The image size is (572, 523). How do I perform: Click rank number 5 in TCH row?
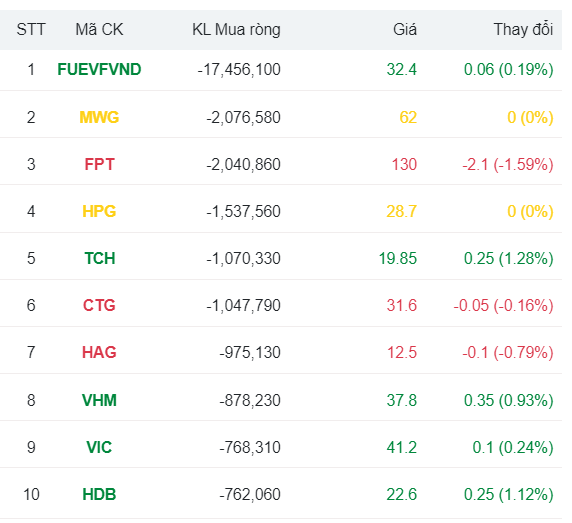point(31,258)
